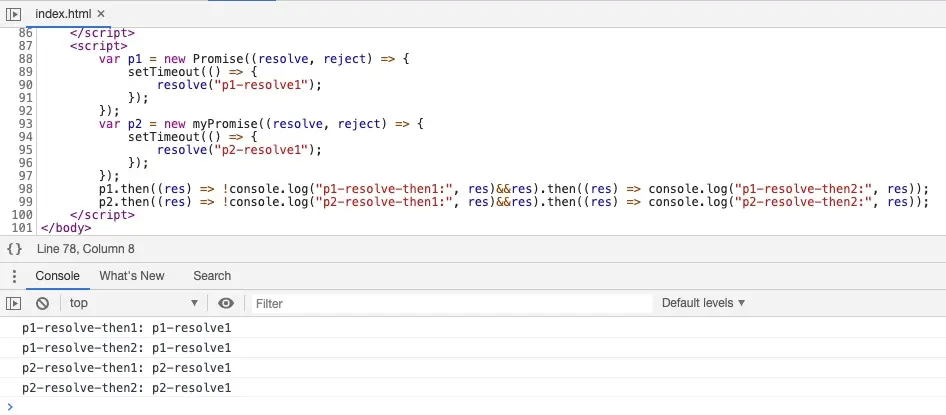Click line number 99 in the gutter
Image resolution: width=946 pixels, height=415 pixels.
(x=25, y=202)
